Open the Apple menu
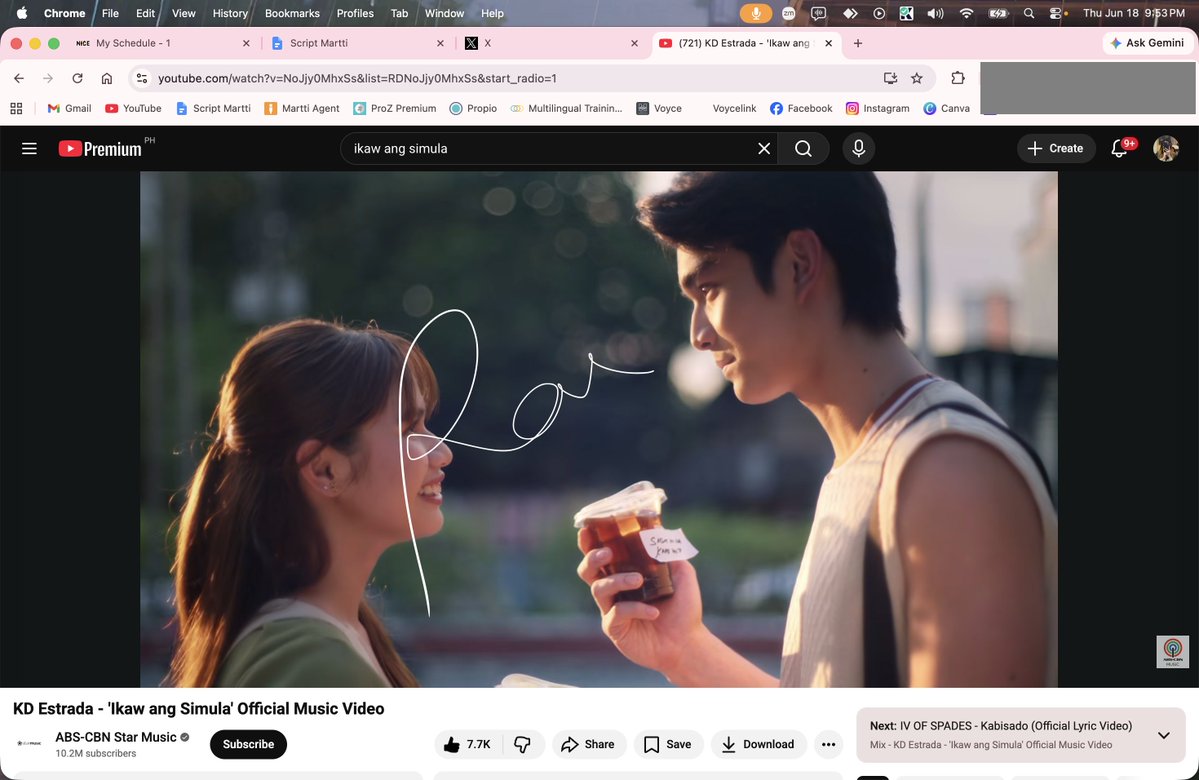The width and height of the screenshot is (1199, 780). (x=21, y=13)
